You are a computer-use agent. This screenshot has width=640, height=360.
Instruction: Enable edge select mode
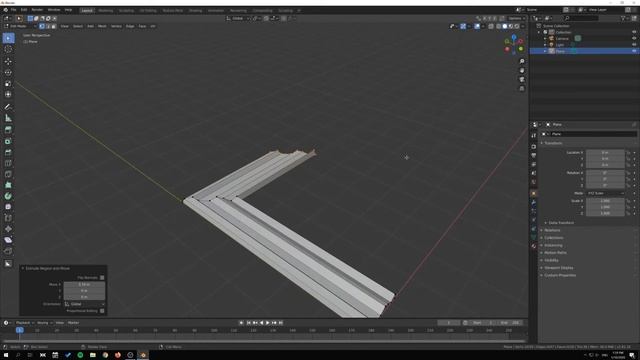[x=48, y=26]
